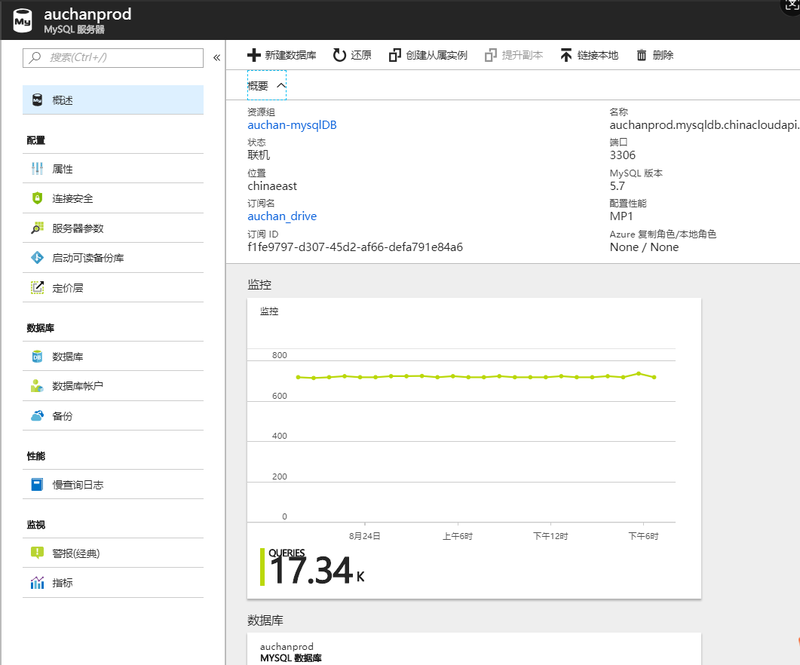This screenshot has width=800, height=665.
Task: Click the 备份 cloud backup icon
Action: (x=37, y=415)
